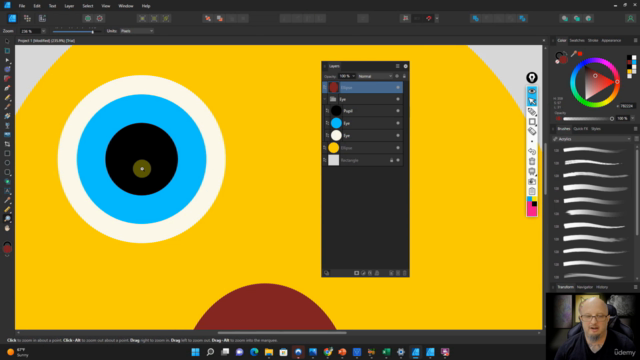Select the Zoom tool

tap(7, 219)
